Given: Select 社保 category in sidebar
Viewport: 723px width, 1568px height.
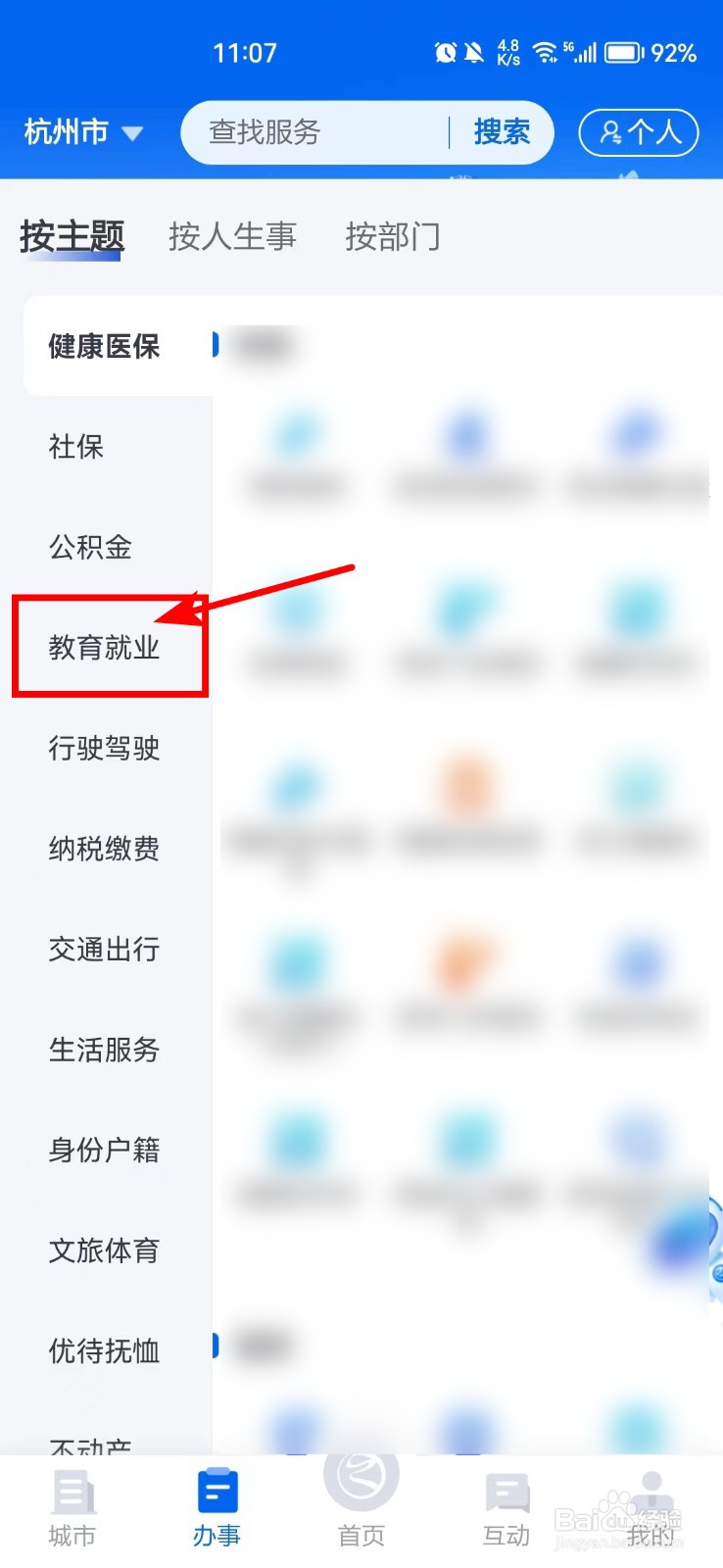Looking at the screenshot, I should pyautogui.click(x=76, y=446).
